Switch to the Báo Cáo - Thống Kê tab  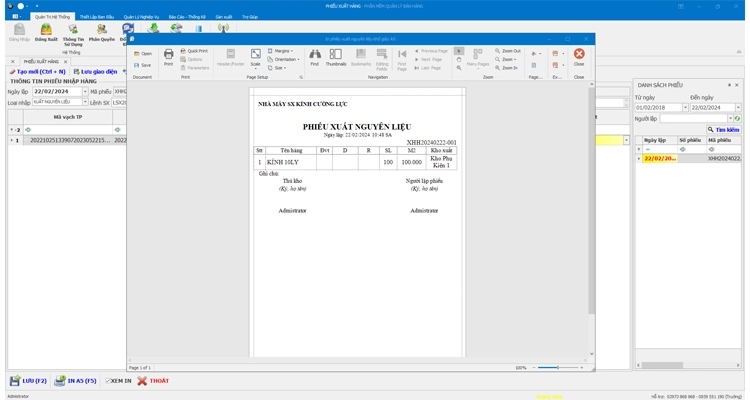coord(183,17)
